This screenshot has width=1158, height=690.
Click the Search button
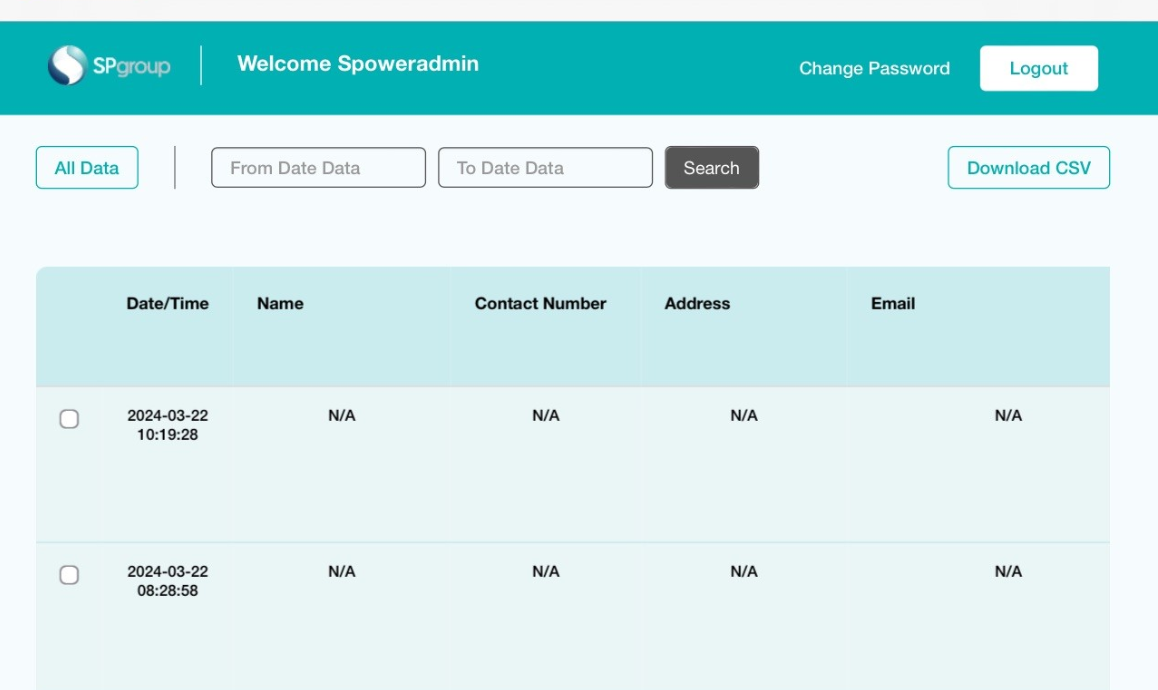(x=711, y=168)
